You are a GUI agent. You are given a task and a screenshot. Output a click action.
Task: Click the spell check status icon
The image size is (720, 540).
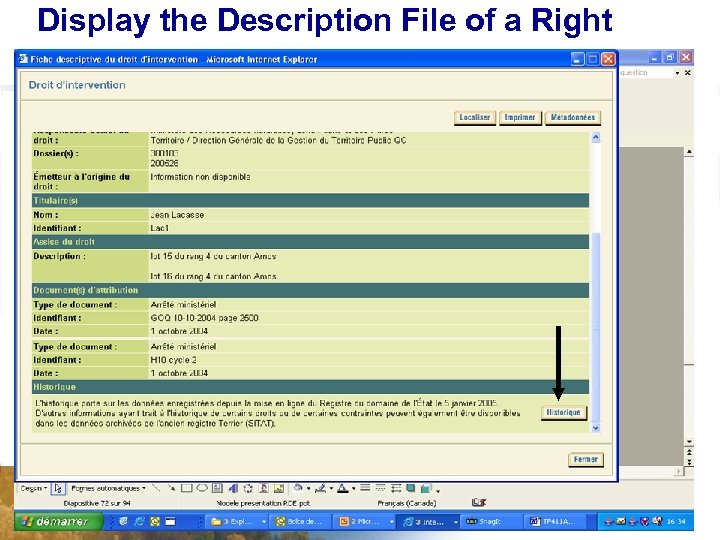point(478,502)
